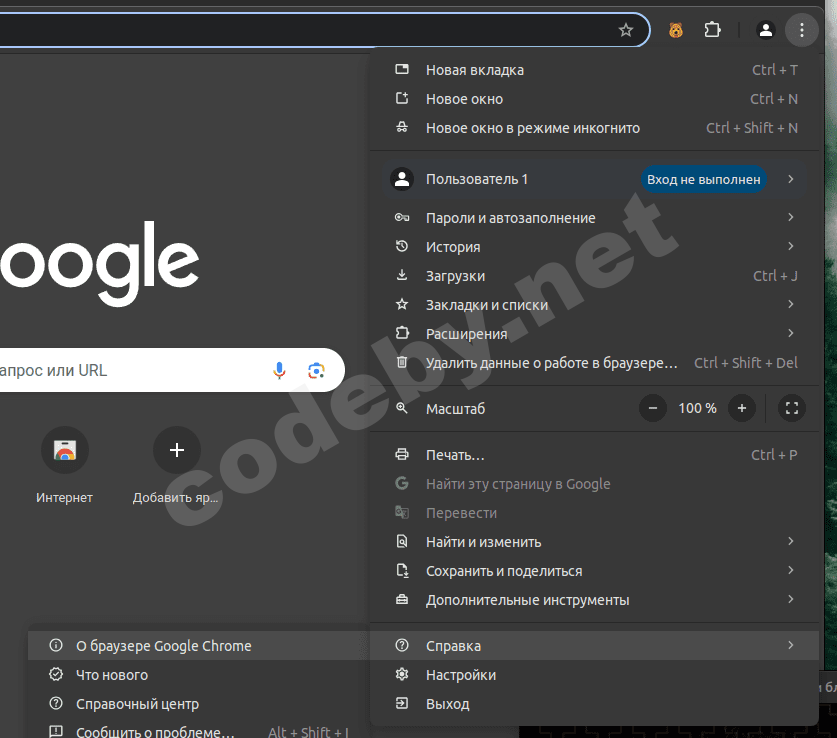Viewport: 837px width, 738px height.
Task: Expand the Расширения submenu
Action: click(x=595, y=334)
